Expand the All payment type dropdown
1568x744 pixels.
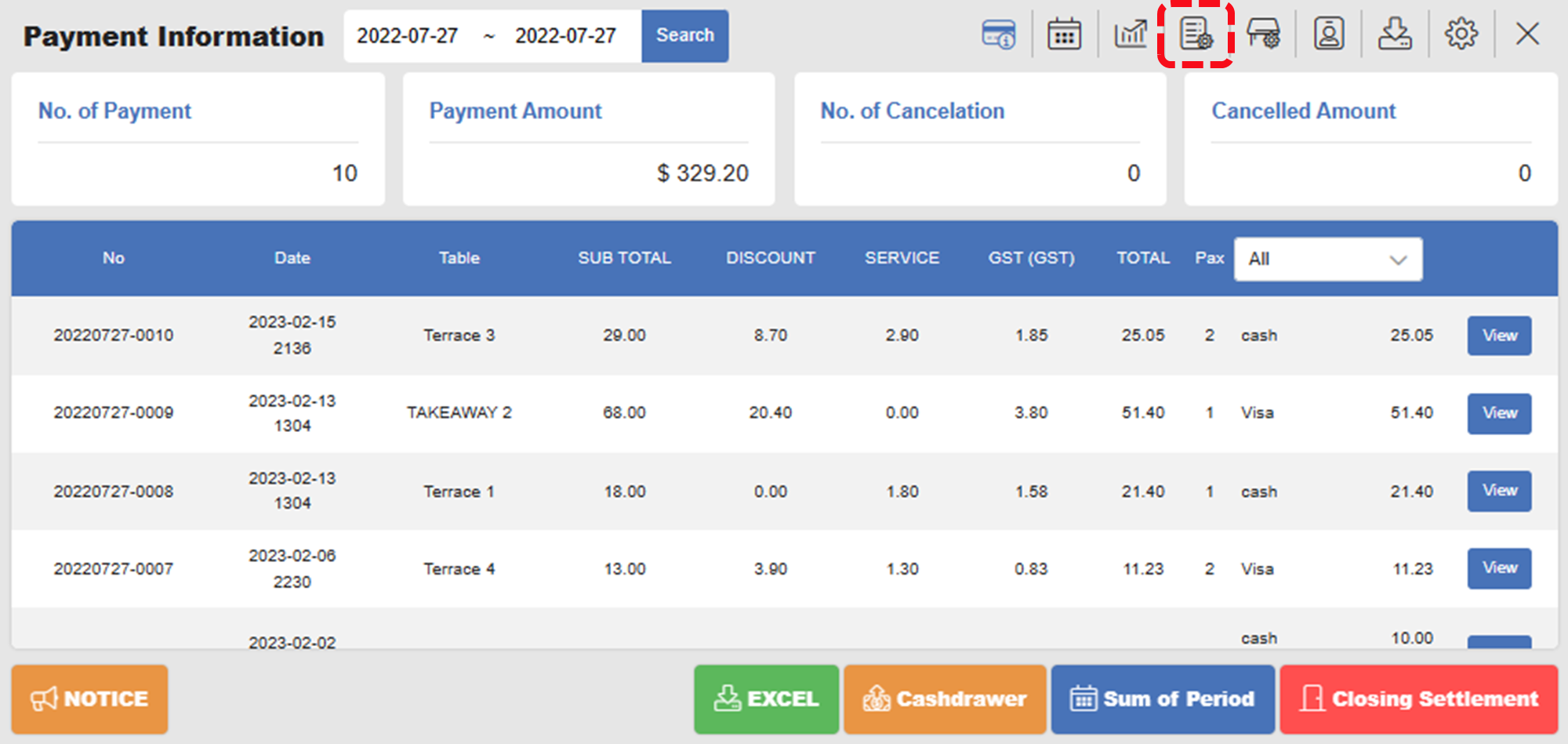point(1328,259)
